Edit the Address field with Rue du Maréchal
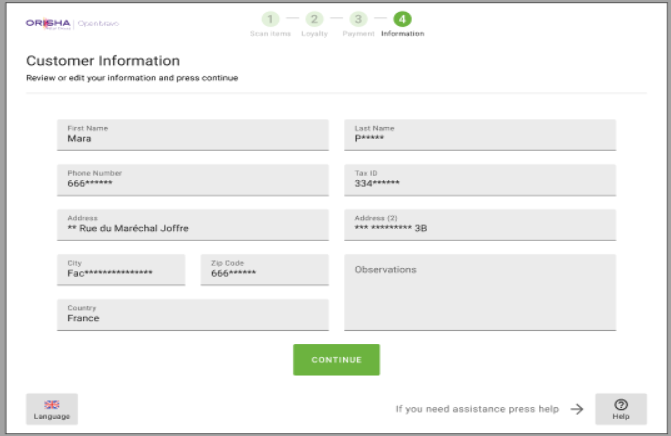 [x=192, y=224]
